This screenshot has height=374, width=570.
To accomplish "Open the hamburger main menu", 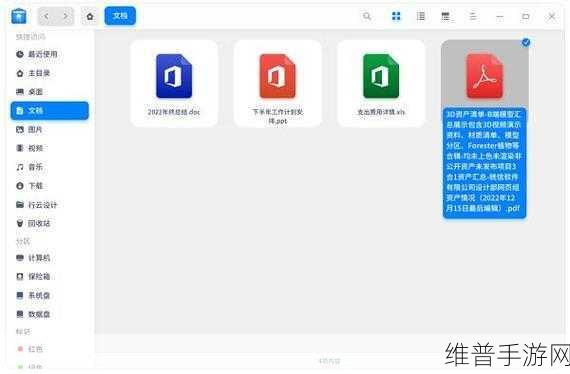I will pos(473,16).
